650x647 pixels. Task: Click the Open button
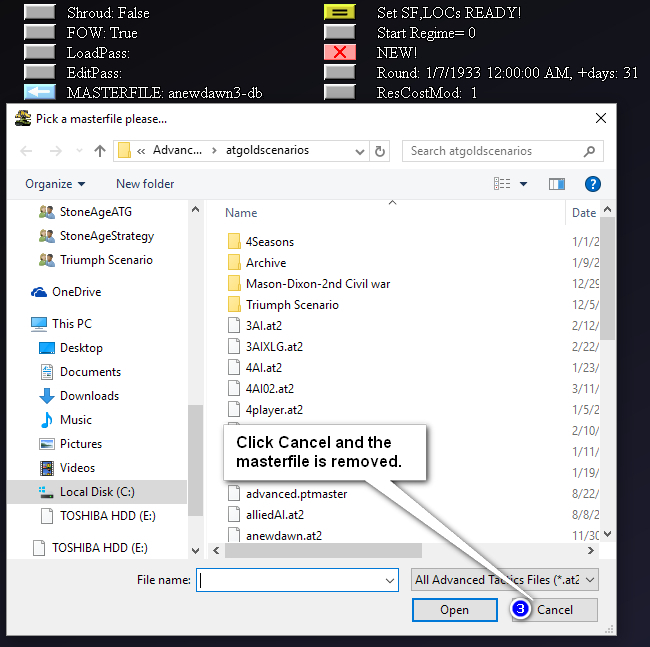coord(454,610)
